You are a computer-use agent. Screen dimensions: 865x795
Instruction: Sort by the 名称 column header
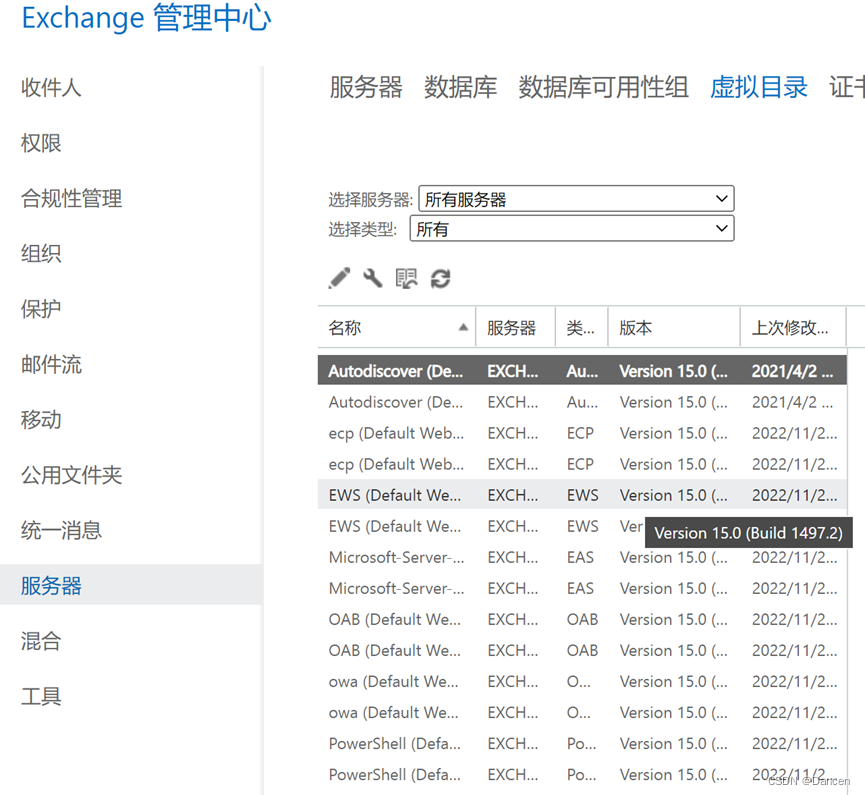396,328
